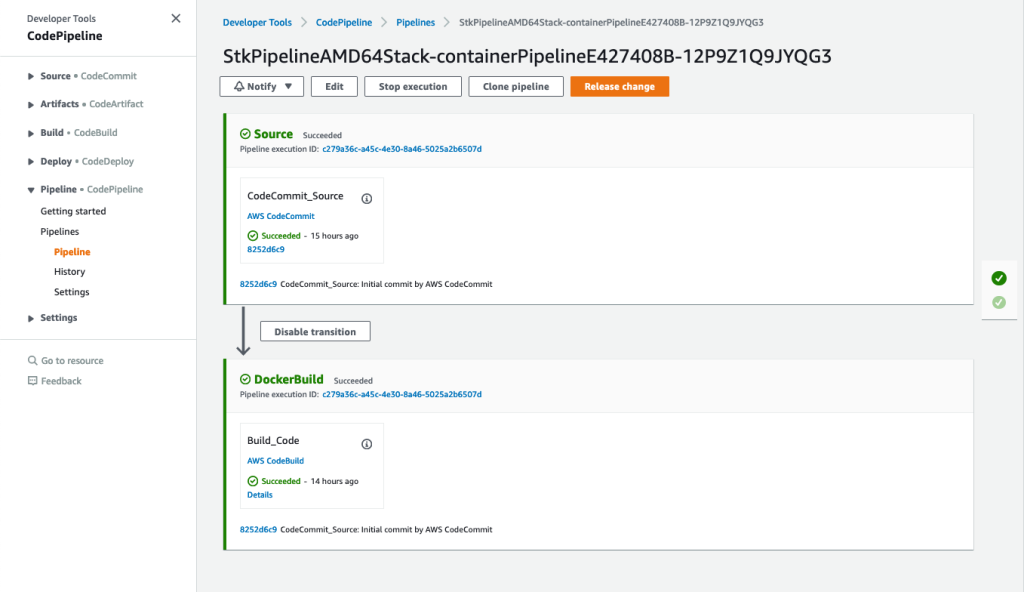This screenshot has height=592, width=1024.
Task: Select Pipelines in the breadcrumb trail
Action: point(415,21)
